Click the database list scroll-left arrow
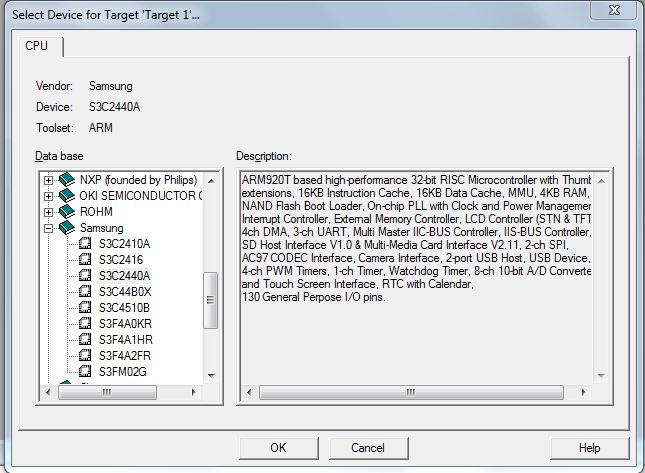Viewport: 645px width, 473px height. pos(48,392)
